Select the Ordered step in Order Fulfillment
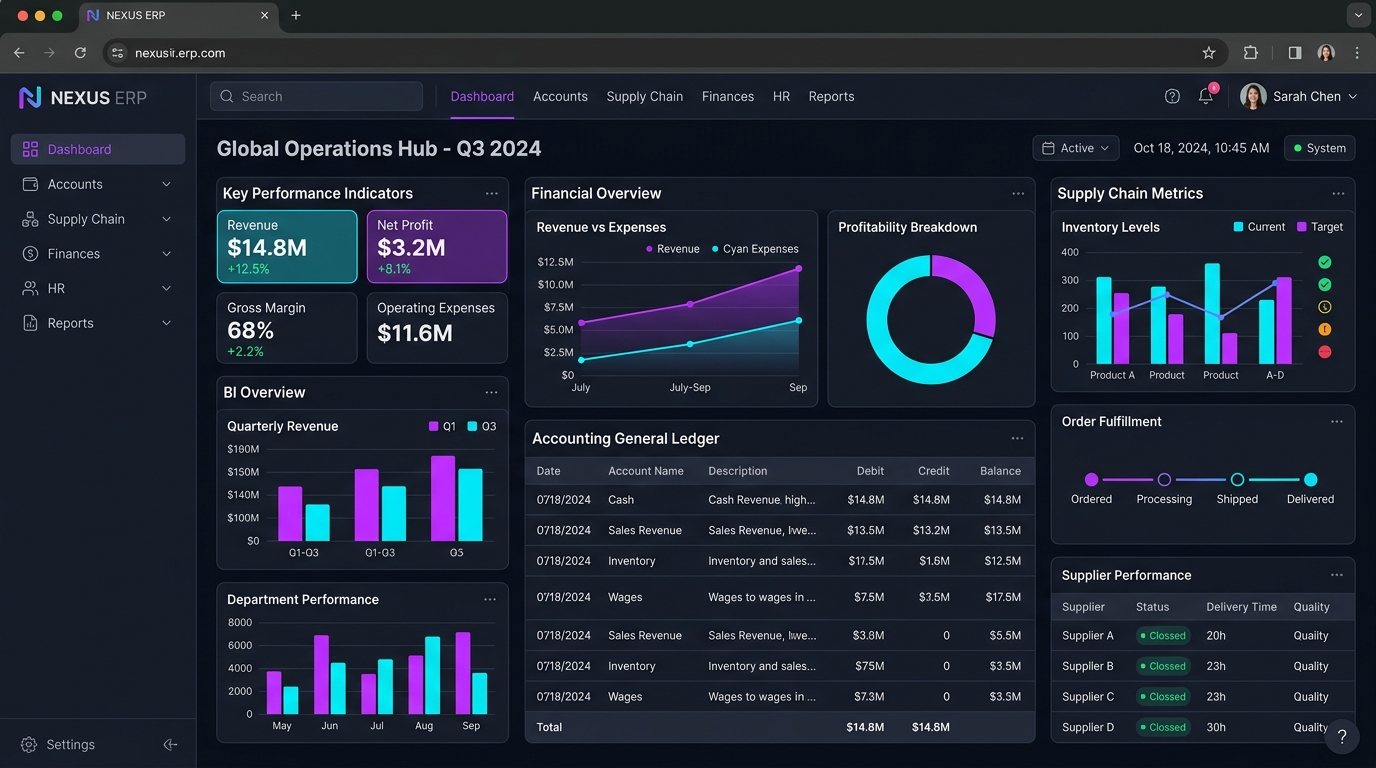 [1091, 480]
